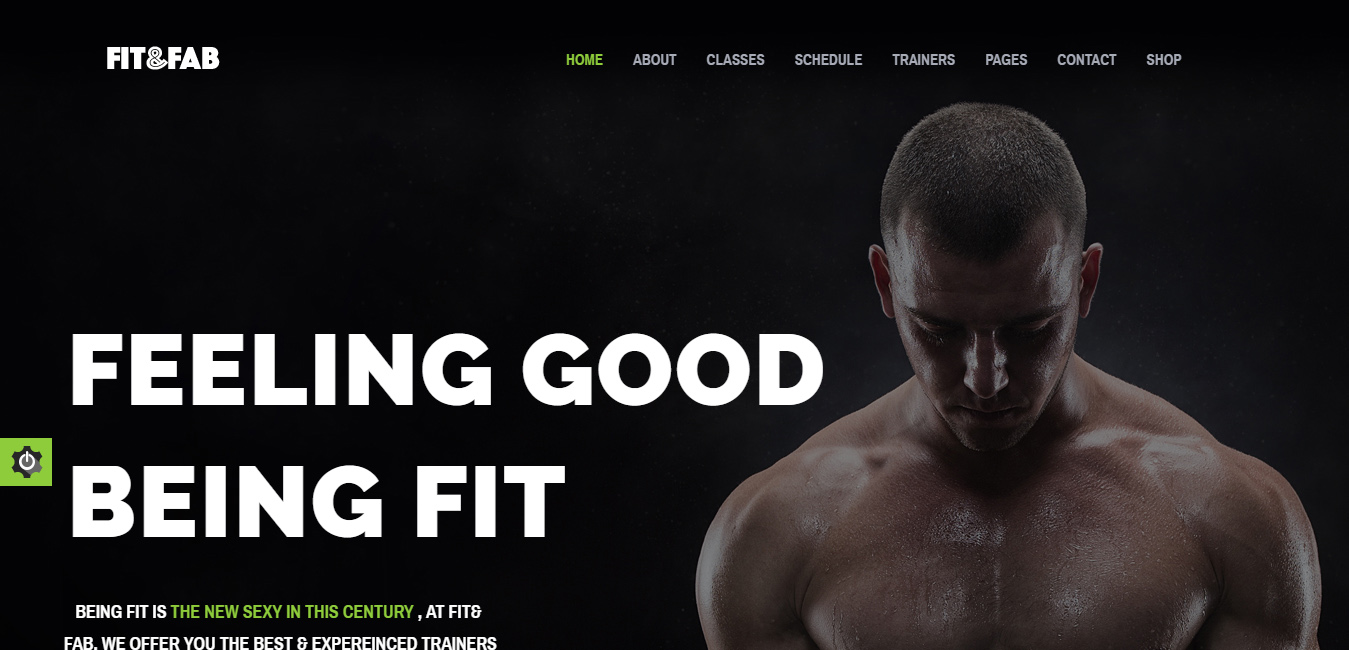Go to the HOME menu item
Viewport: 1349px width, 650px height.
click(x=584, y=60)
